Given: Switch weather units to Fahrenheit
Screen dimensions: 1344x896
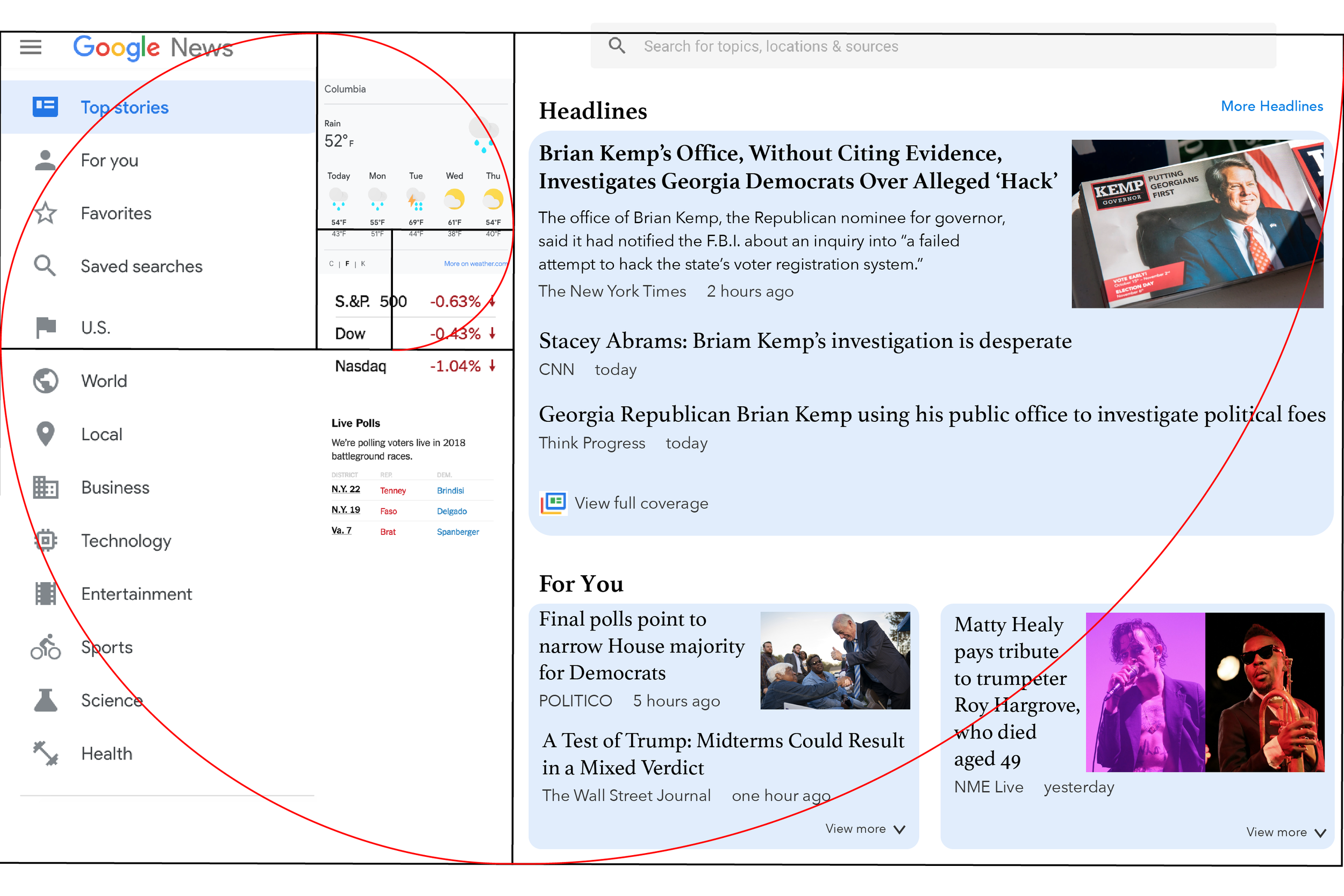Looking at the screenshot, I should [347, 264].
